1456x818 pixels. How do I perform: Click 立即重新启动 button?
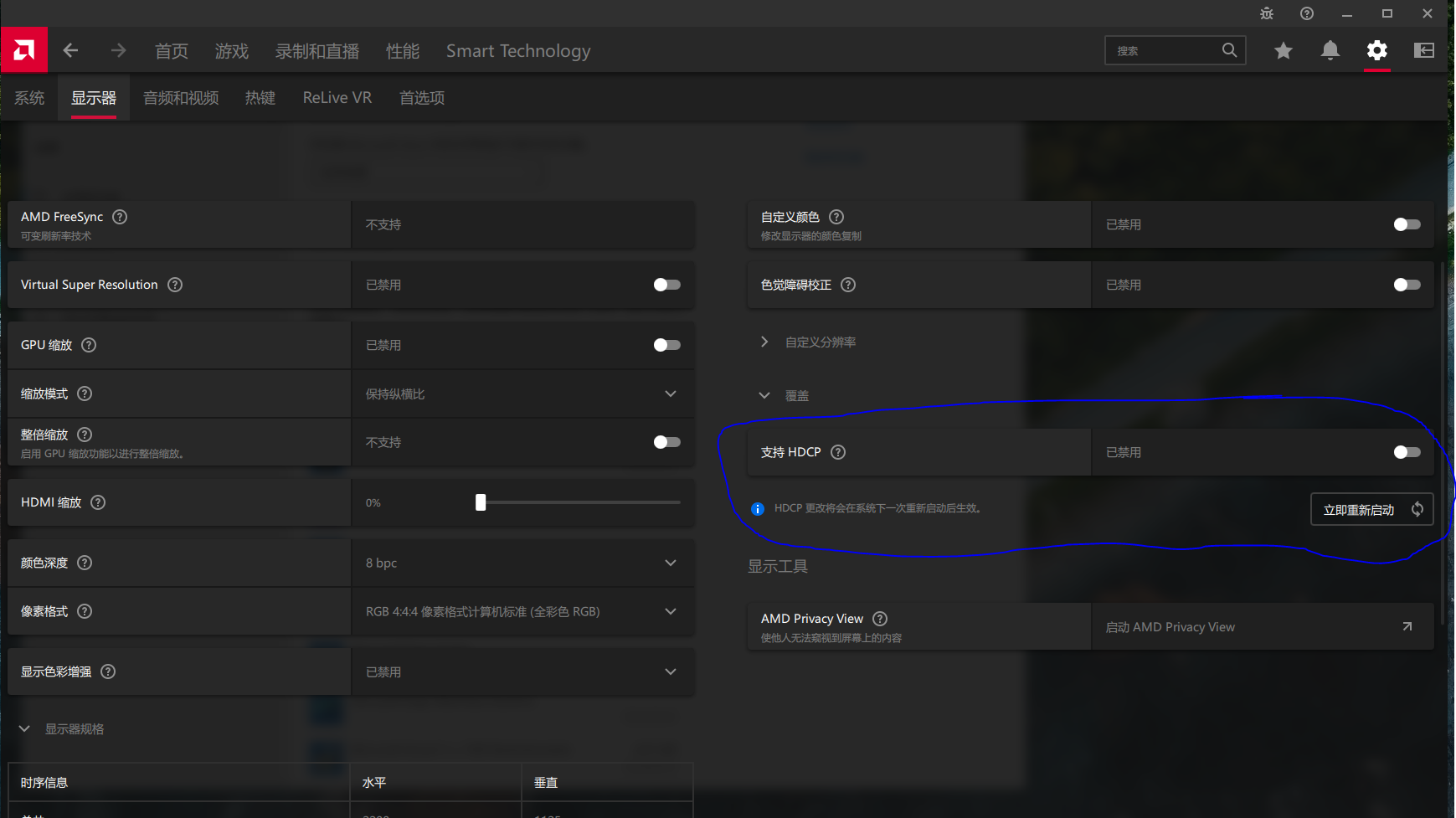click(1371, 509)
